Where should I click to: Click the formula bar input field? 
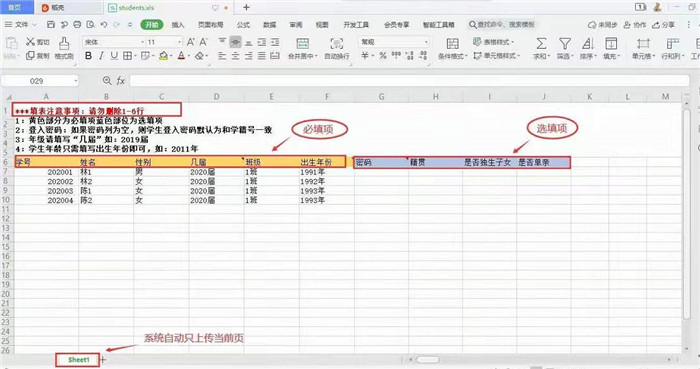point(409,81)
